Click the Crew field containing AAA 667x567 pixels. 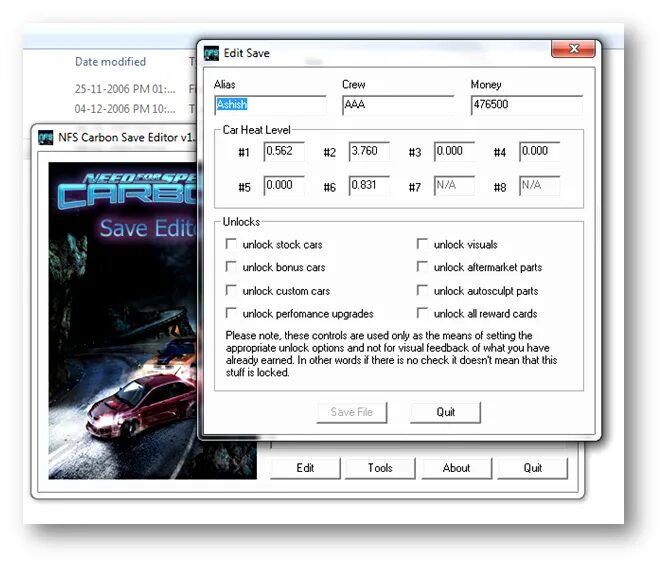tap(398, 105)
